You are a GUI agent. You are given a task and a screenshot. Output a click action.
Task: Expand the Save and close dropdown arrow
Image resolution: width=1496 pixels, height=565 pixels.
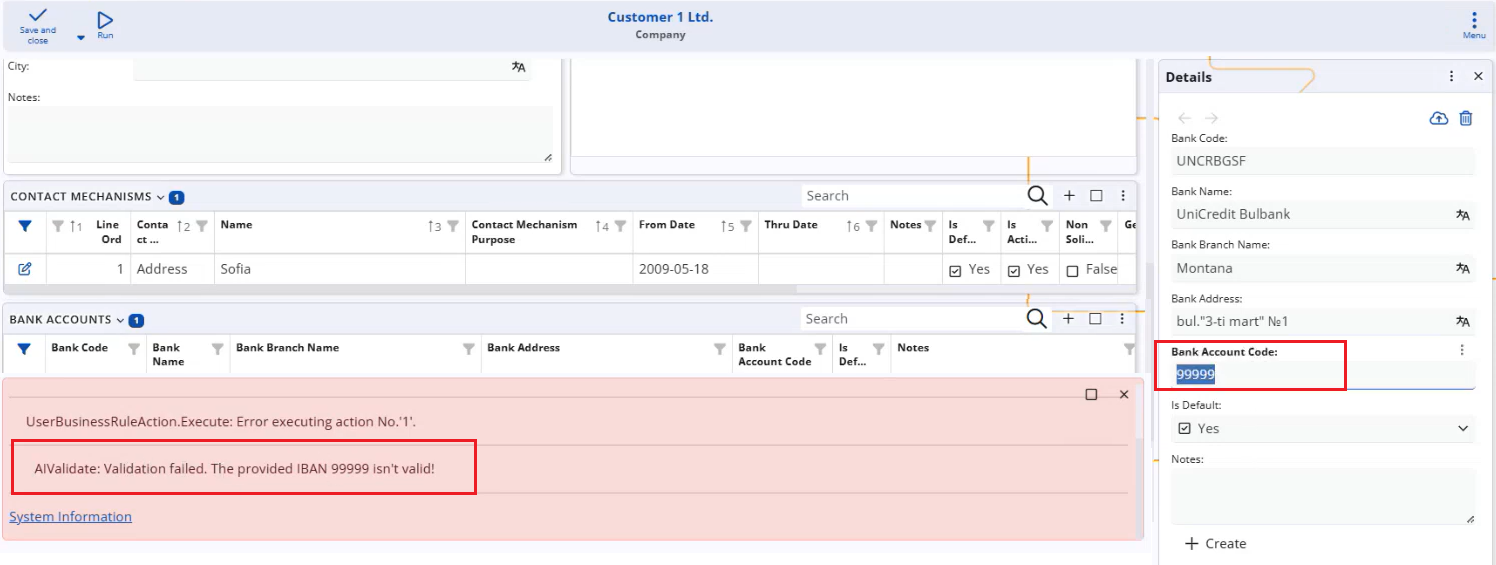coord(81,37)
